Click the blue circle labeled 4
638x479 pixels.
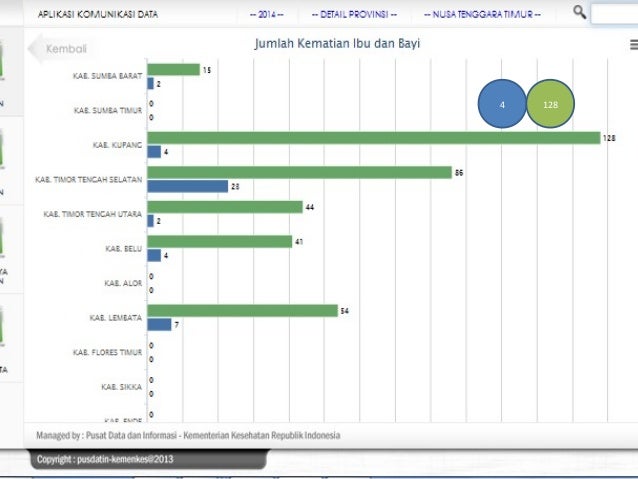click(502, 104)
